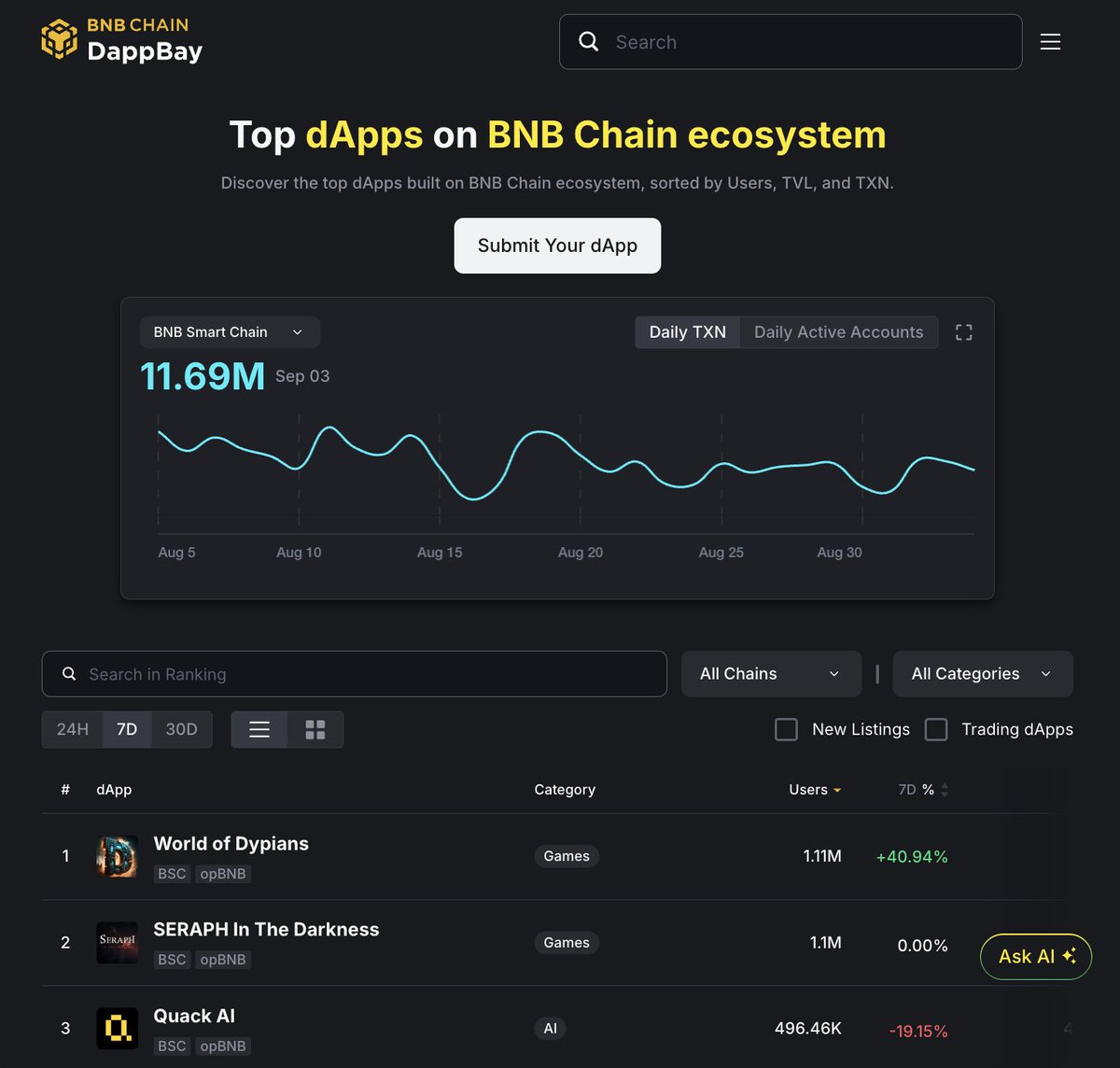Click the Category column header
Image resolution: width=1120 pixels, height=1068 pixels.
tap(565, 790)
